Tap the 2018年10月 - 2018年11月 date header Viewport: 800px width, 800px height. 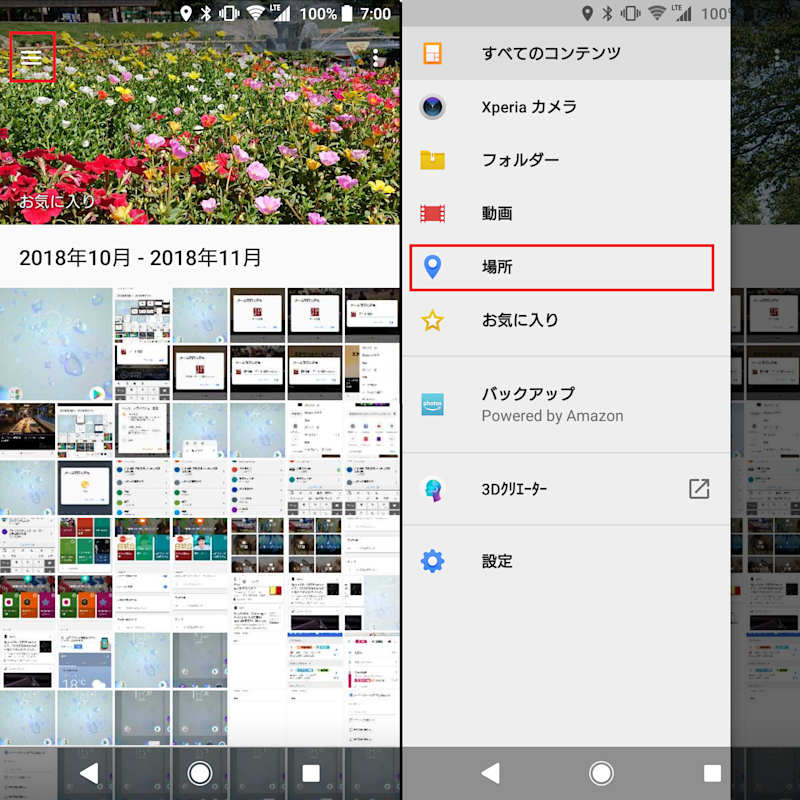(x=140, y=258)
